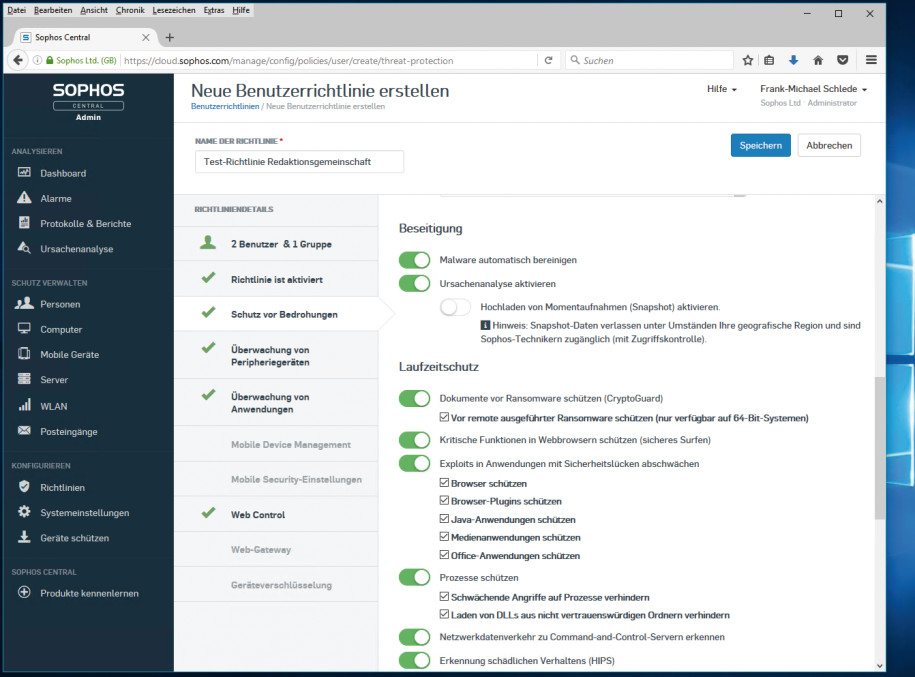Toggle Command-and-Control-Servern erkennen switch
This screenshot has height=677, width=915.
click(414, 637)
